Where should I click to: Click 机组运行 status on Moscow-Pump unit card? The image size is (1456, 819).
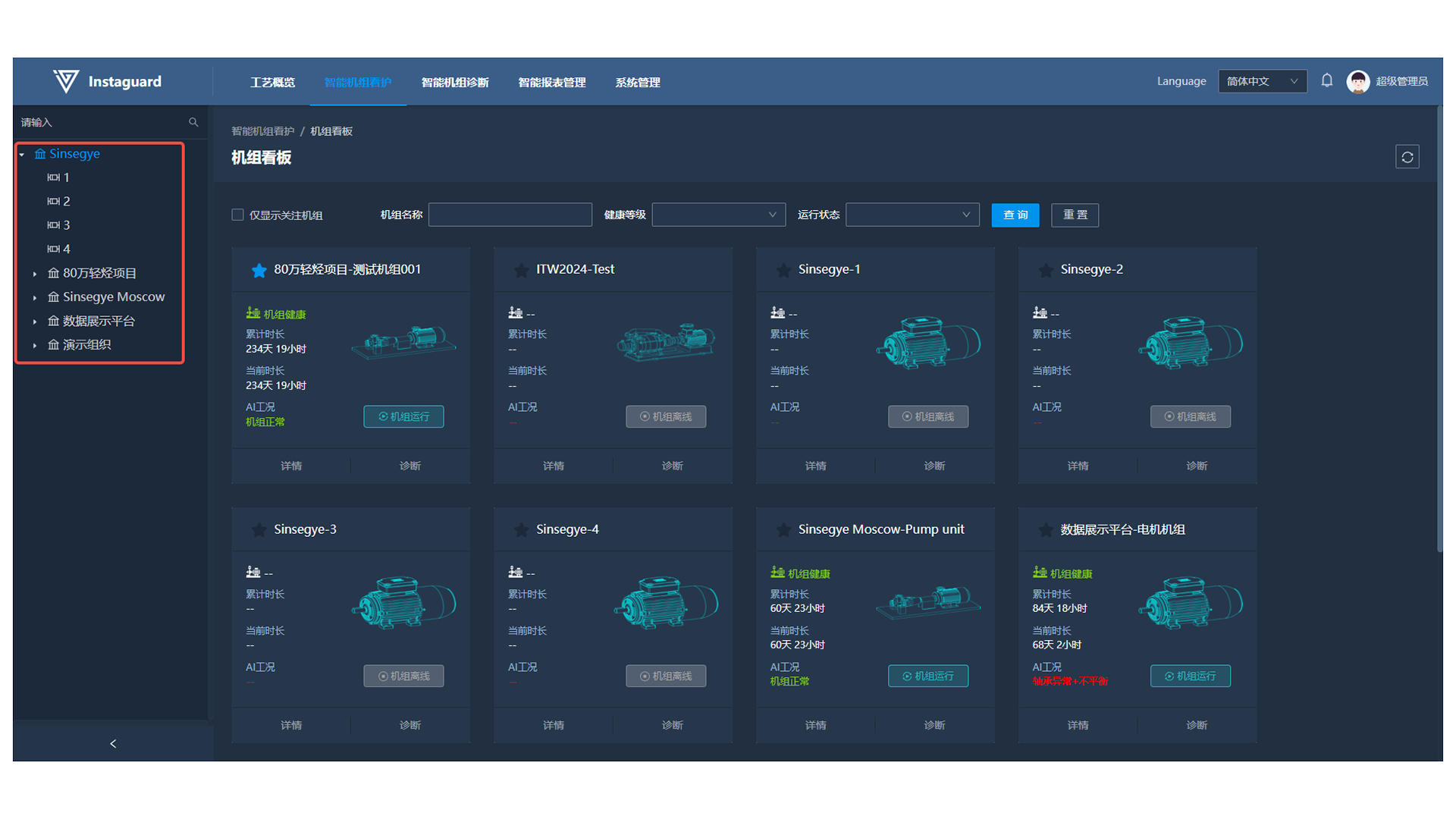pyautogui.click(x=928, y=676)
